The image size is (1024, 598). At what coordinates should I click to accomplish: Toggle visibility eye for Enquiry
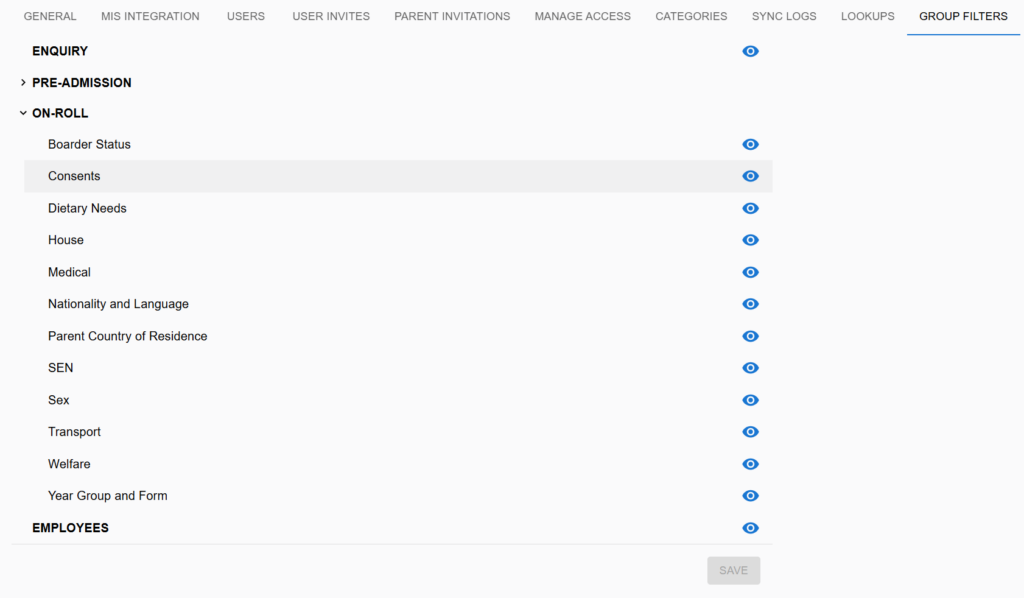pyautogui.click(x=750, y=51)
